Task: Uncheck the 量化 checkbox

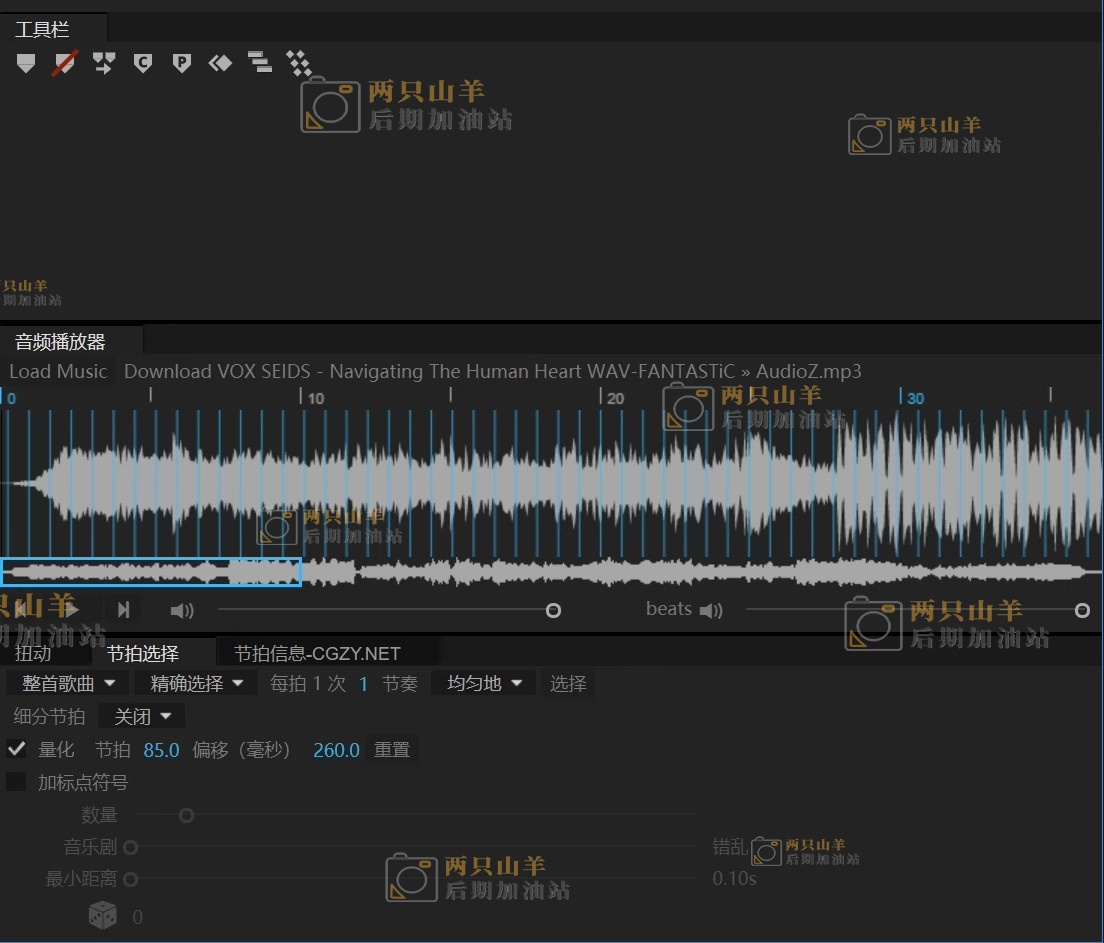Action: pyautogui.click(x=17, y=749)
